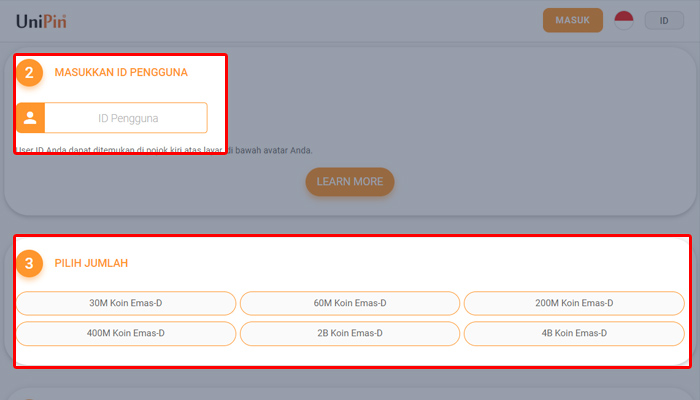Choose the 60M Koin Emas-D amount

point(350,303)
